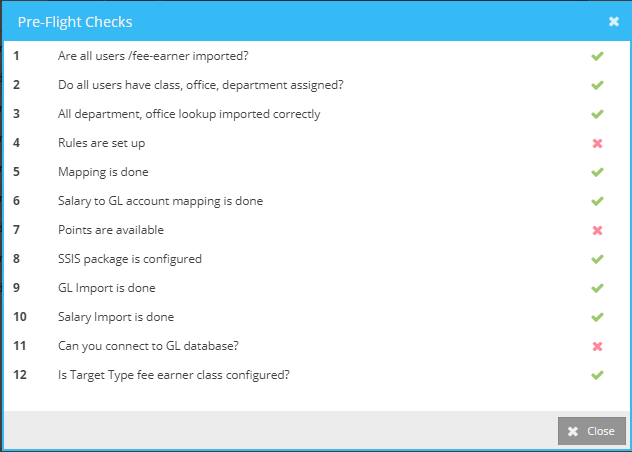Click the red X for GL database connection
Screen dimensions: 632x452
pos(597,346)
